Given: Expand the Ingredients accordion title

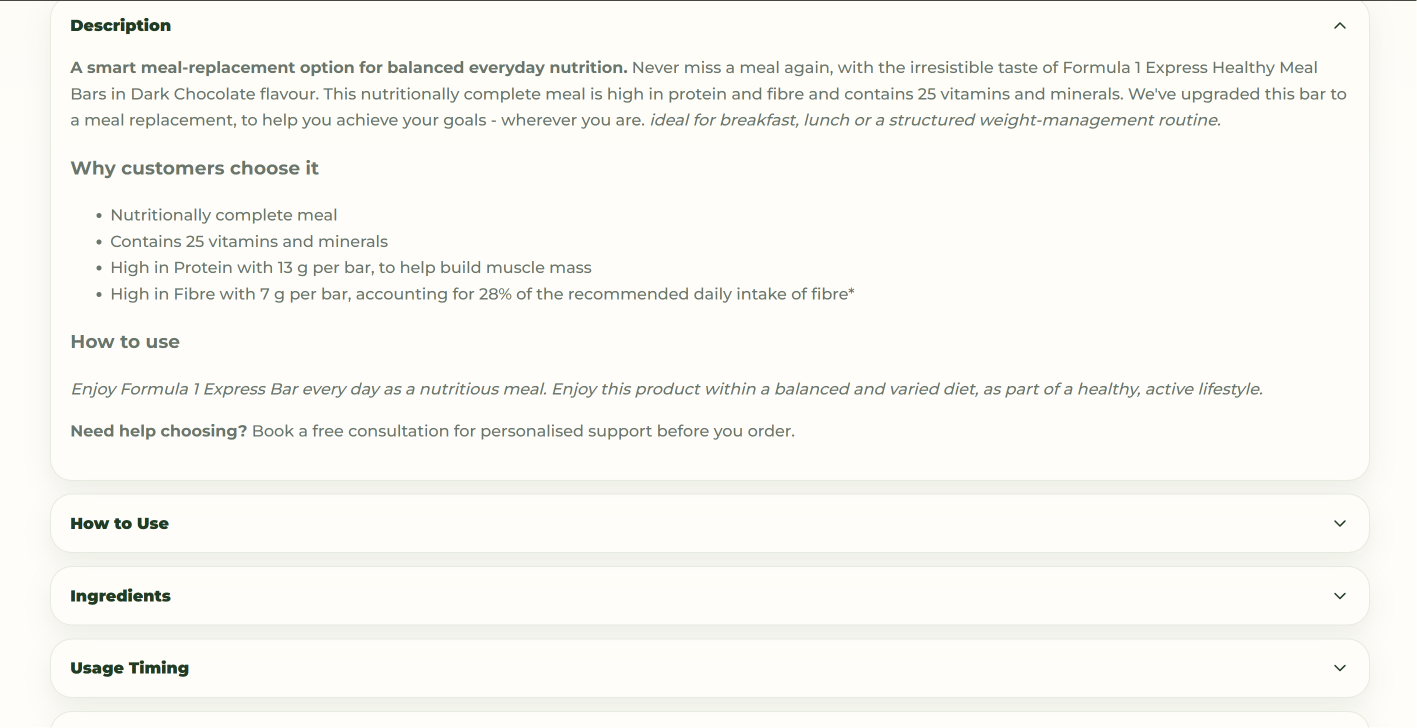Looking at the screenshot, I should [120, 596].
